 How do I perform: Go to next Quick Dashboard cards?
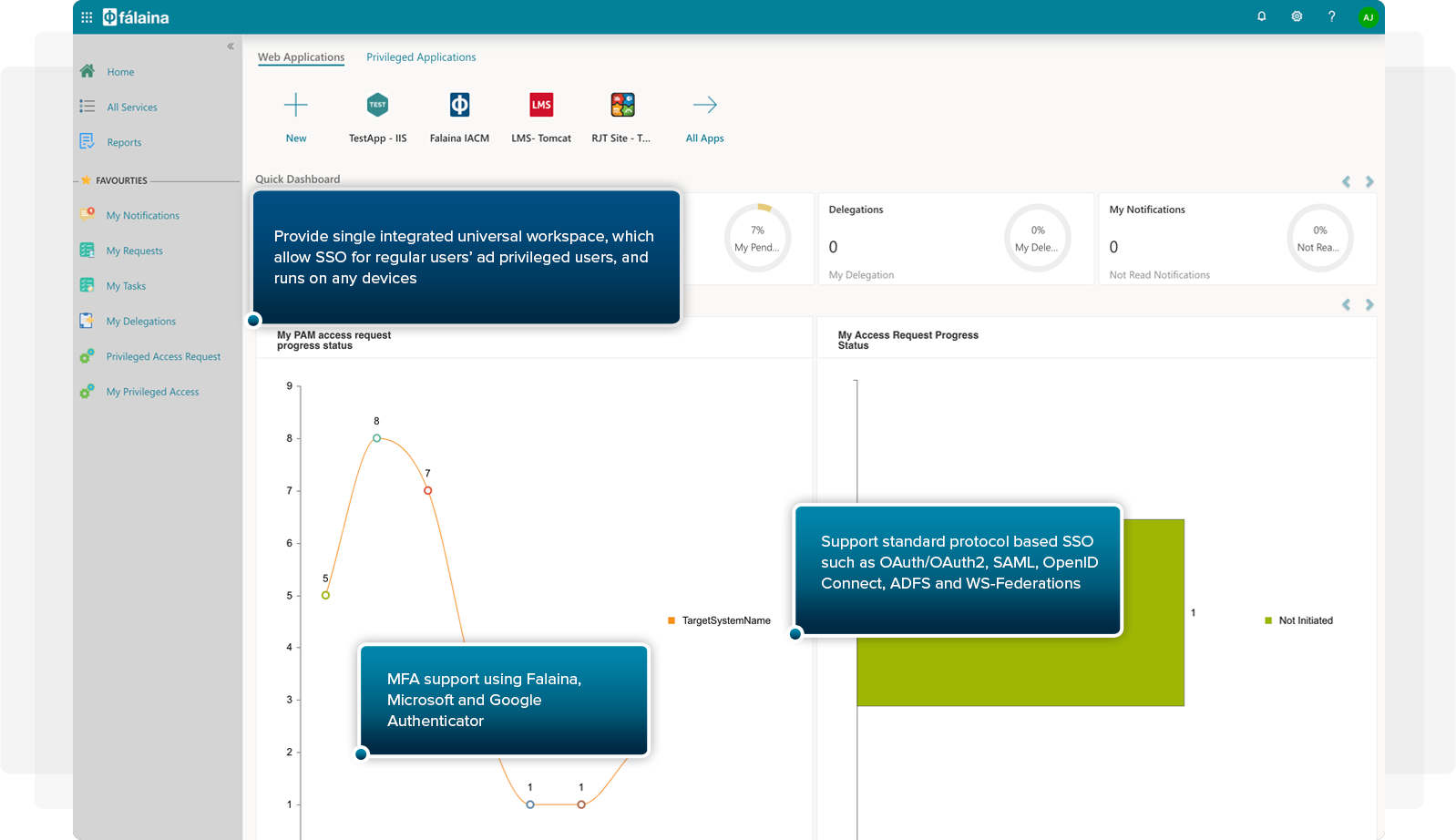click(1369, 181)
